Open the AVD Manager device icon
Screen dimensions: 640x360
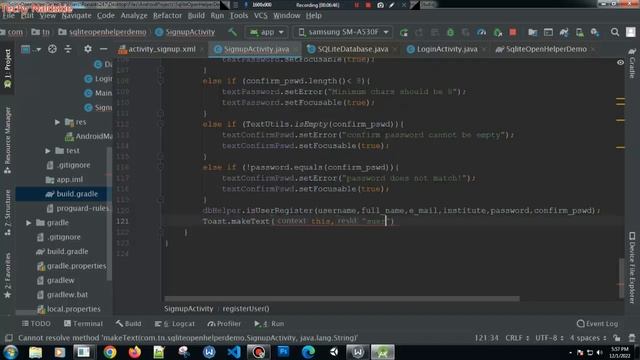tap(579, 32)
